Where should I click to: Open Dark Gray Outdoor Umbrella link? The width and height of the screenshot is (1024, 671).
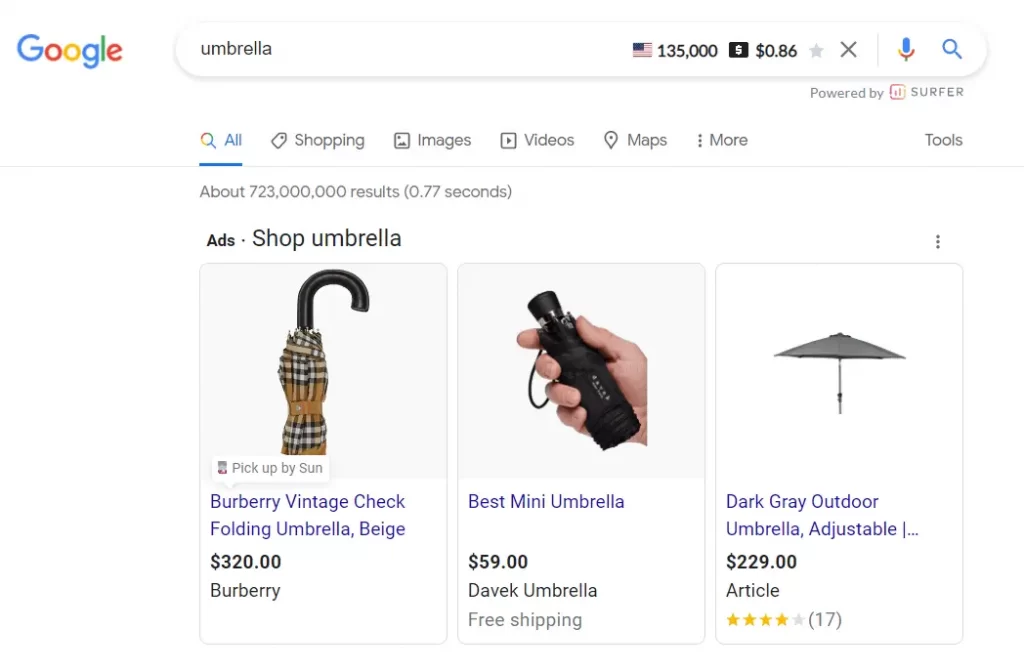tap(822, 515)
